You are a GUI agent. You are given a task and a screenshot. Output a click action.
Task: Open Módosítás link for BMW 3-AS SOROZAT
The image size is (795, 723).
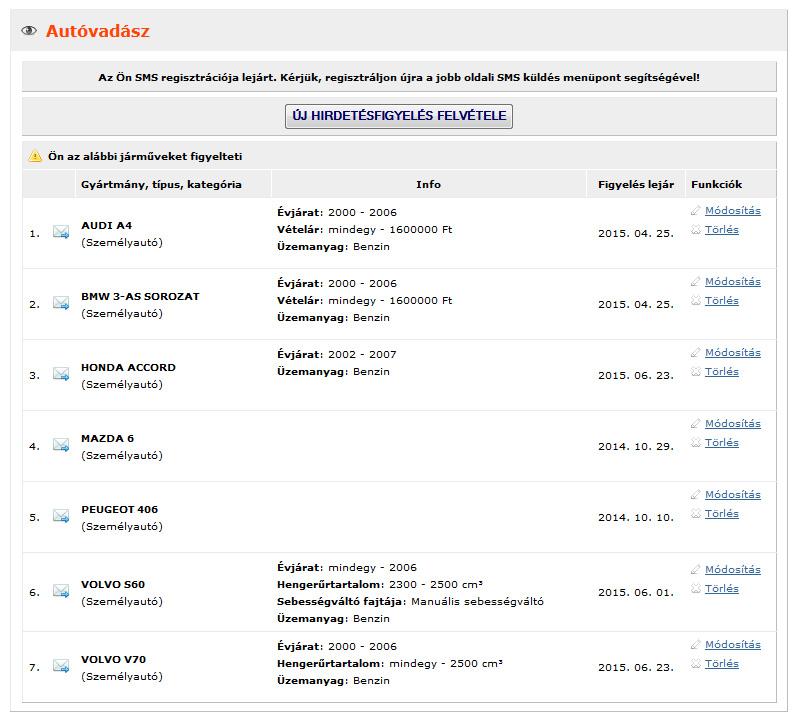tap(733, 282)
